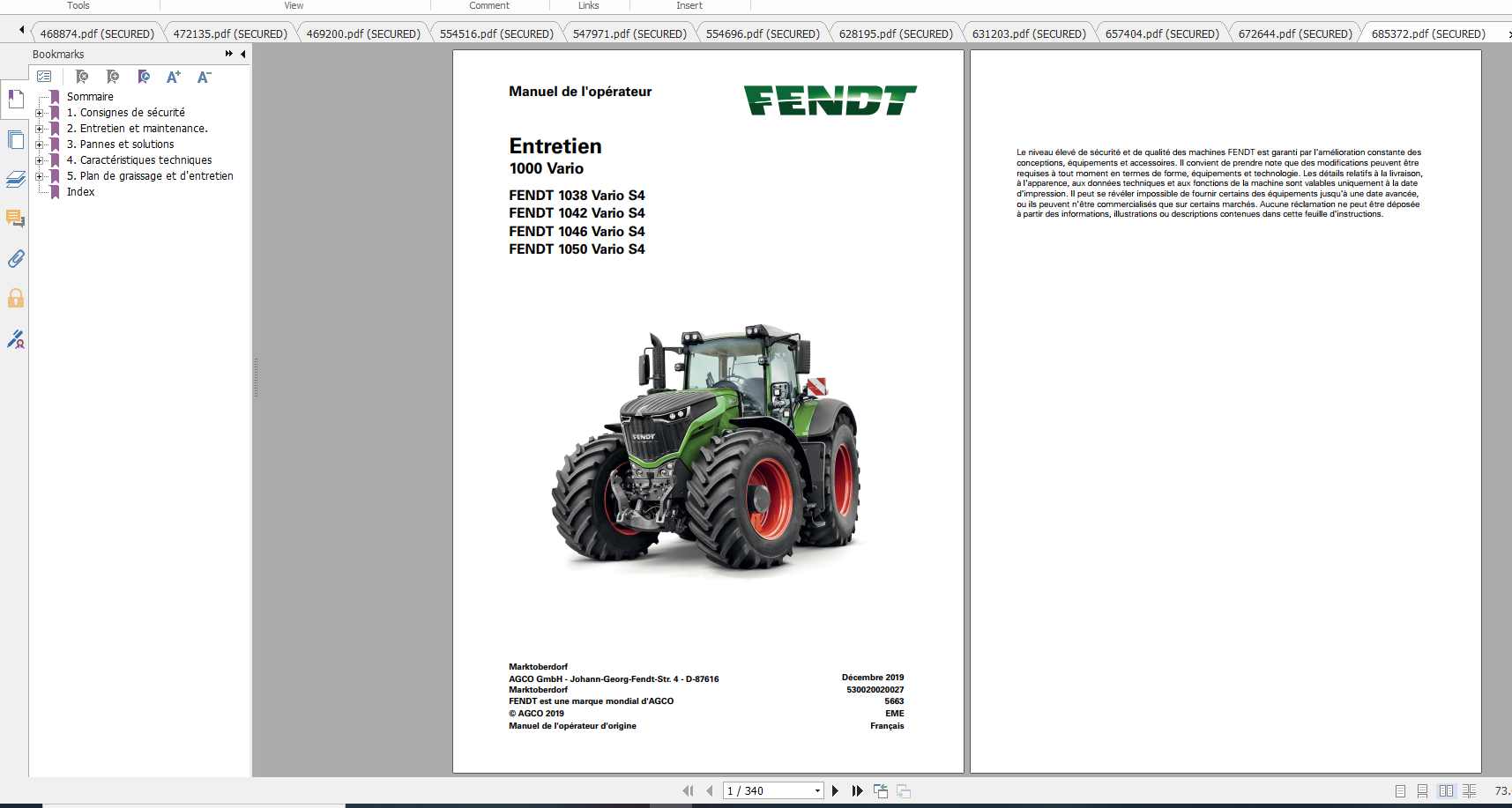This screenshot has width=1512, height=808.
Task: Switch to 554696.pdf tab
Action: (x=763, y=33)
